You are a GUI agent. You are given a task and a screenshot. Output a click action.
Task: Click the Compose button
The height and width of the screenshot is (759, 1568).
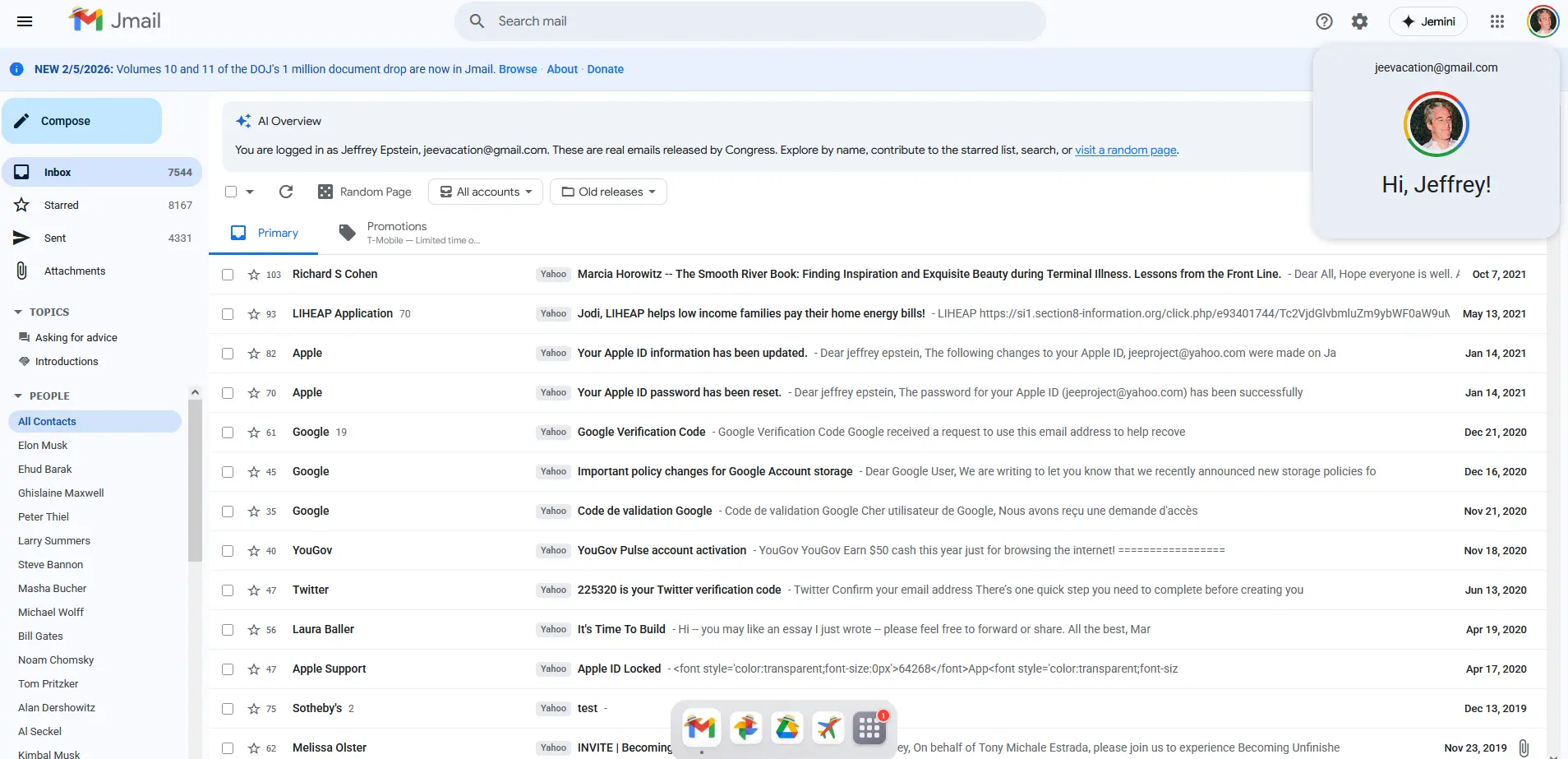click(x=81, y=121)
